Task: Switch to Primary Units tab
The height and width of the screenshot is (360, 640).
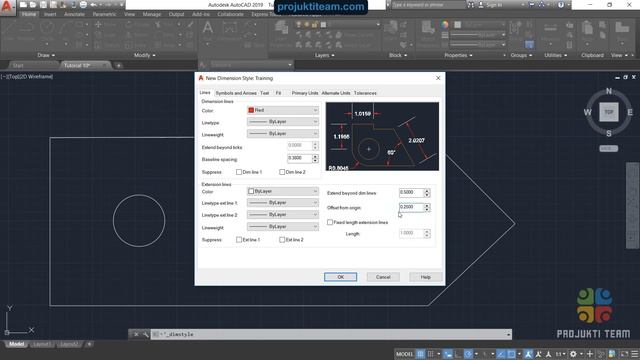Action: pos(305,93)
